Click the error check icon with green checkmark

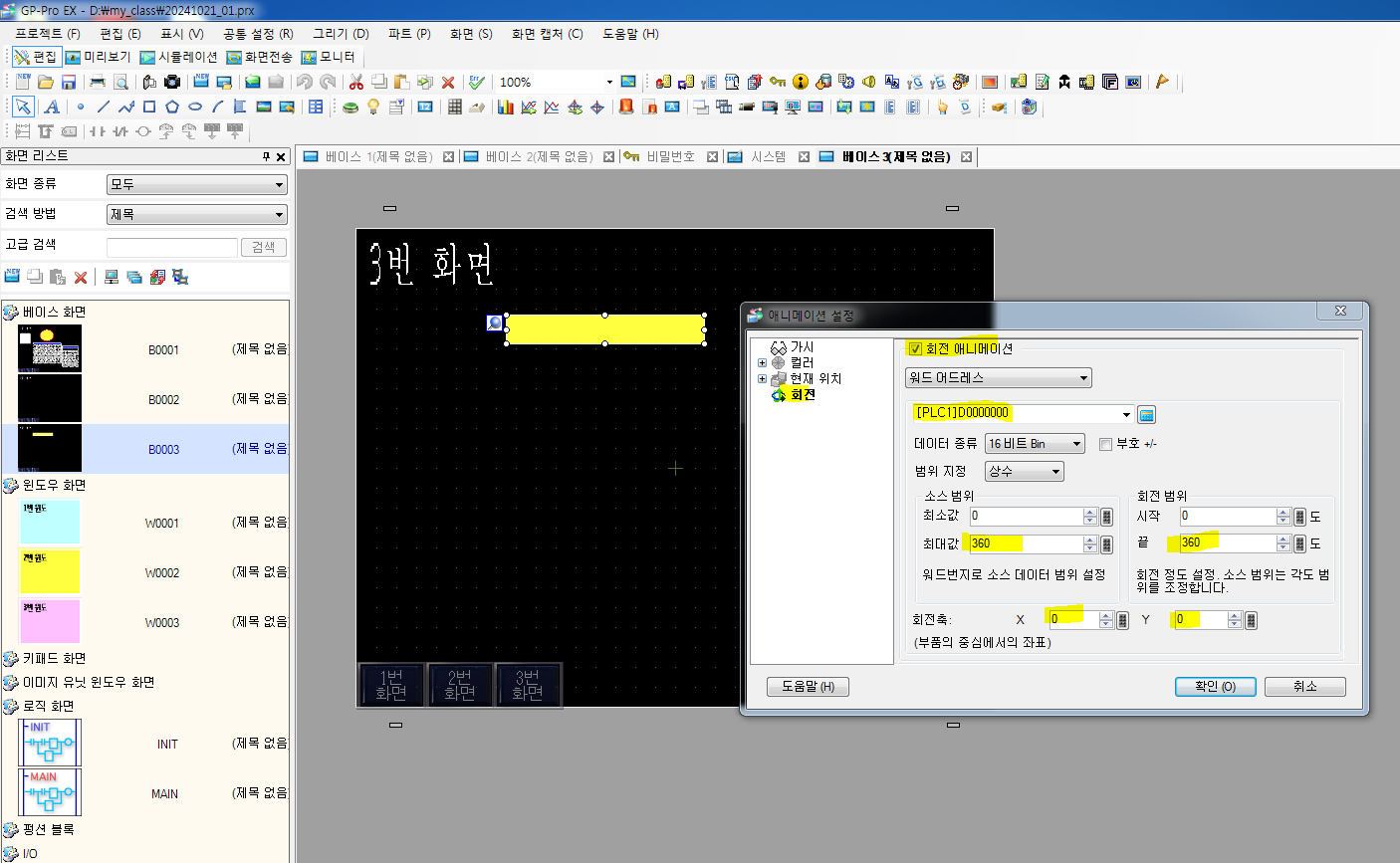tap(477, 82)
